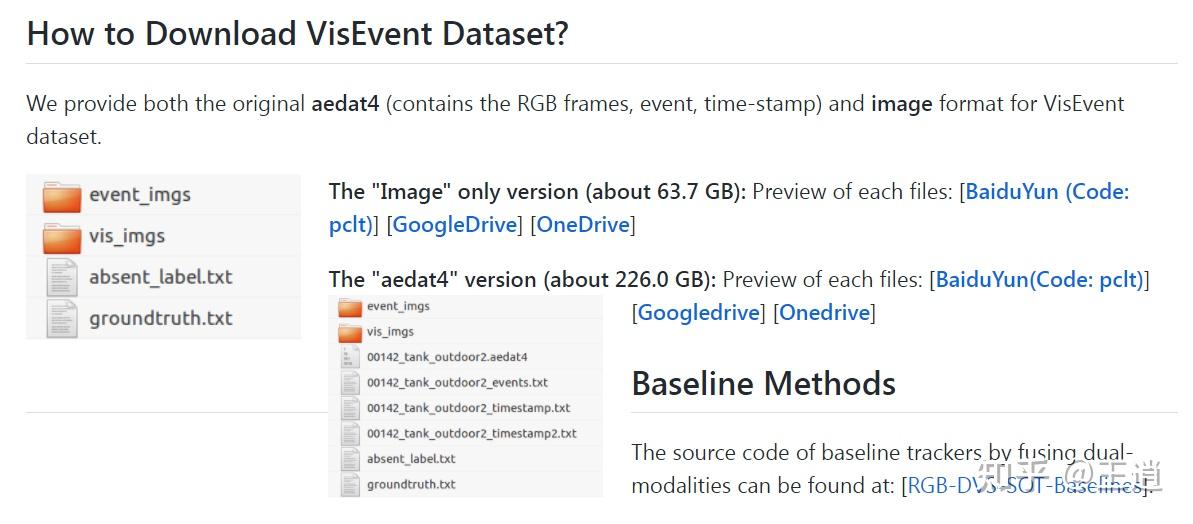The height and width of the screenshot is (524, 1193).
Task: Click the left file listing preview image
Action: click(x=163, y=257)
